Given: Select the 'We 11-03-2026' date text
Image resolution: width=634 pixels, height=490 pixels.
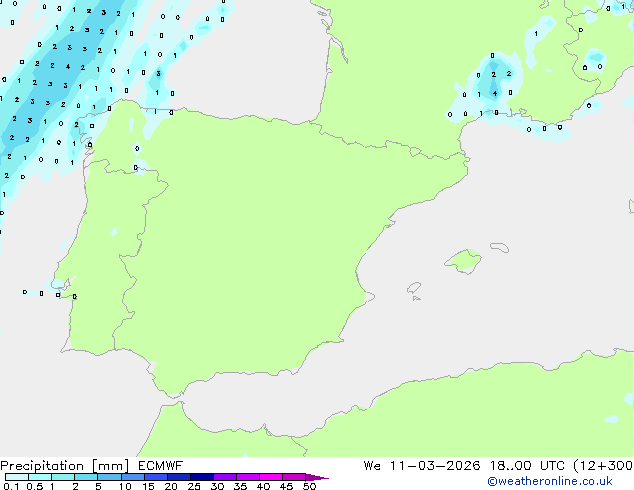Looking at the screenshot, I should 422,466.
